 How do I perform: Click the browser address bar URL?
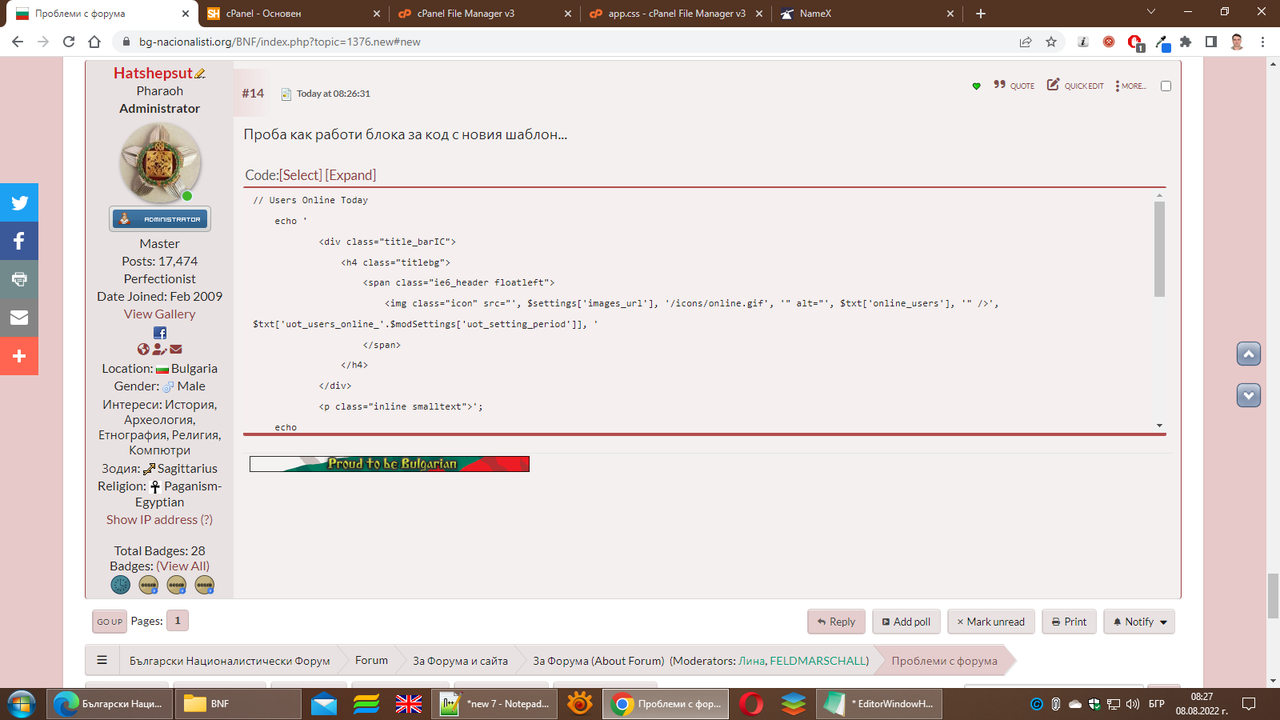tap(279, 42)
